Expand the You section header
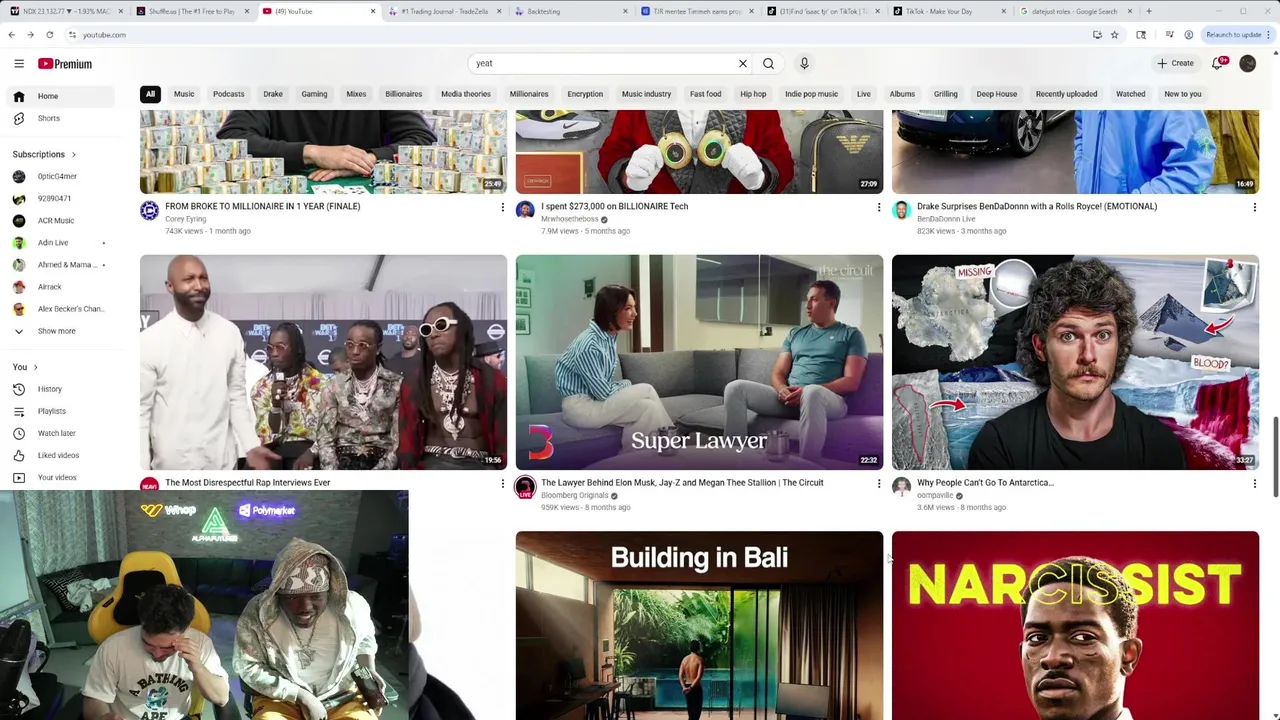Viewport: 1280px width, 720px height. click(25, 367)
